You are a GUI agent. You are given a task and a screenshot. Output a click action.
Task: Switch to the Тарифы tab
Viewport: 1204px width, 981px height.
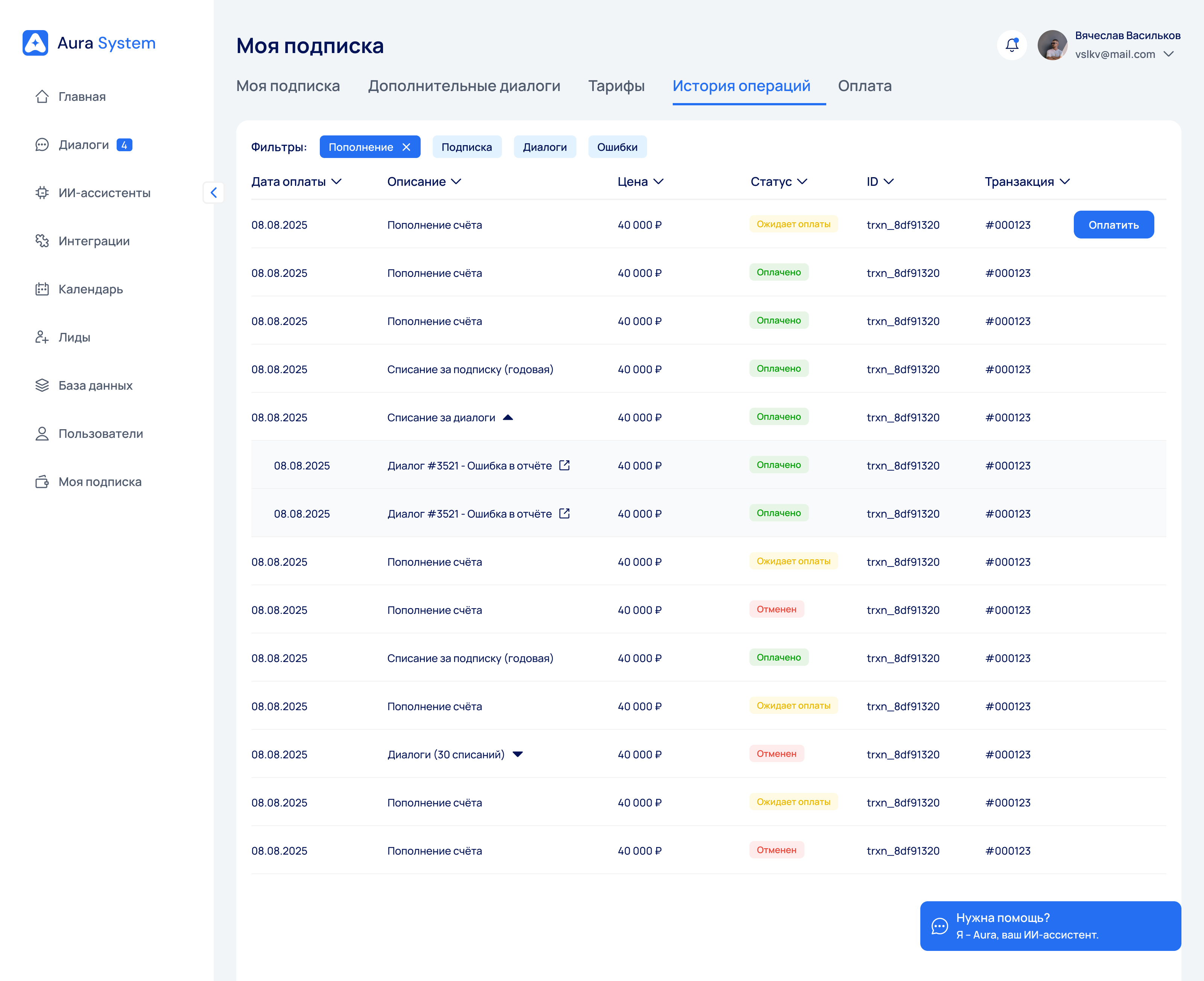point(616,86)
